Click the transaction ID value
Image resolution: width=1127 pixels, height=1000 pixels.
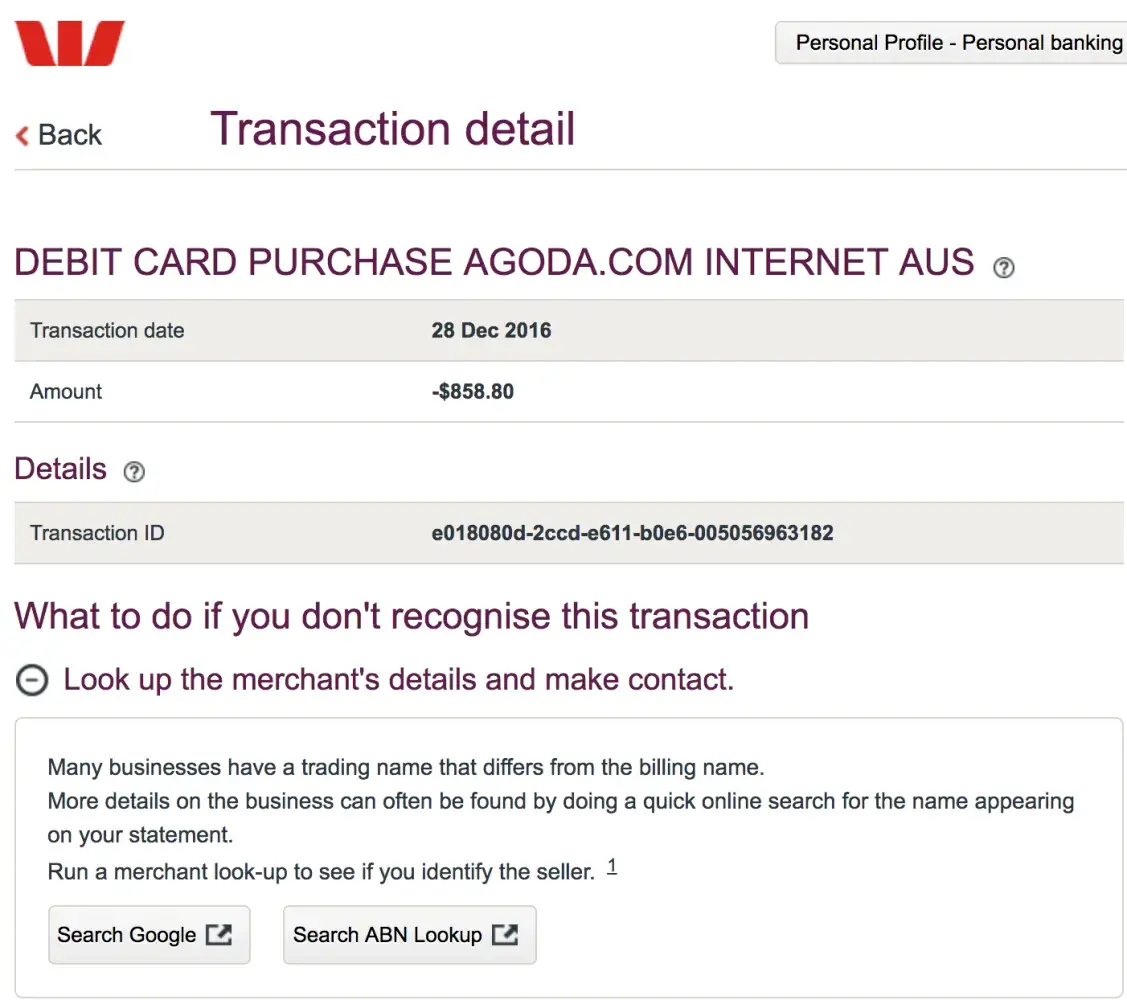click(x=632, y=533)
